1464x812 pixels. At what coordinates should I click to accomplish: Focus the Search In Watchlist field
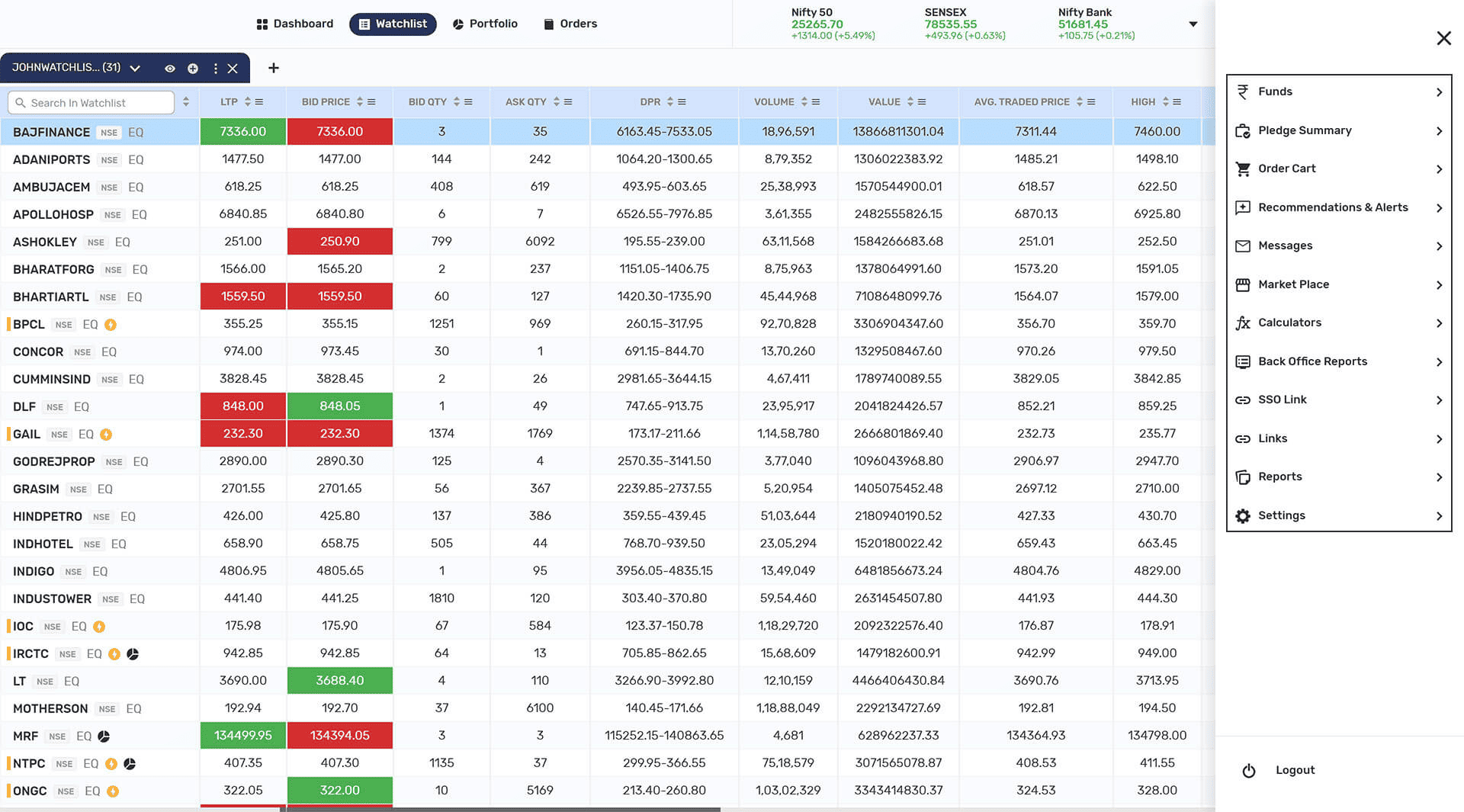(x=91, y=103)
